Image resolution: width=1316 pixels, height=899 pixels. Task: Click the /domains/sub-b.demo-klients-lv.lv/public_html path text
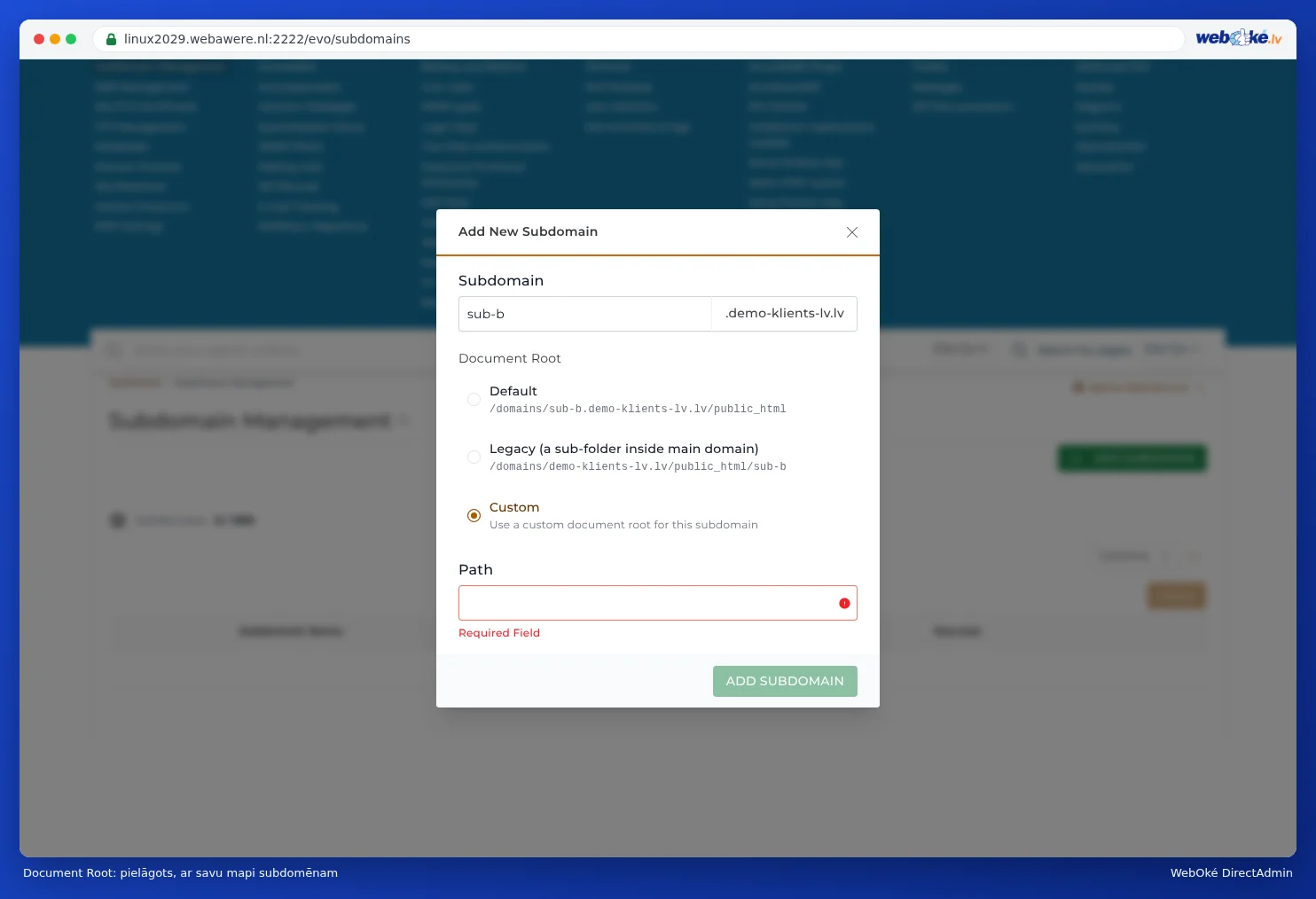638,409
